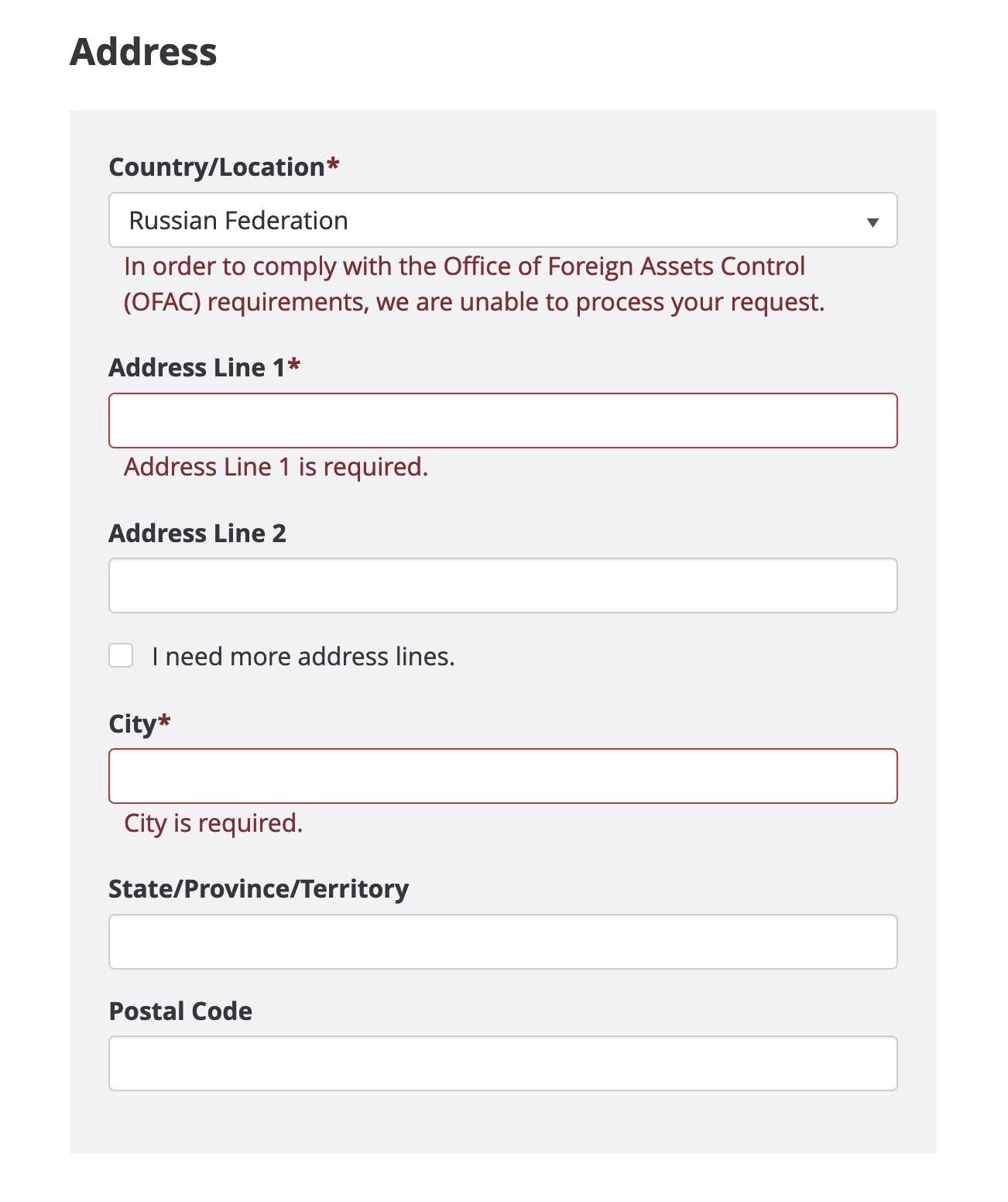
Task: Open the Country/Location dropdown showing Russian Federation
Action: coord(502,220)
